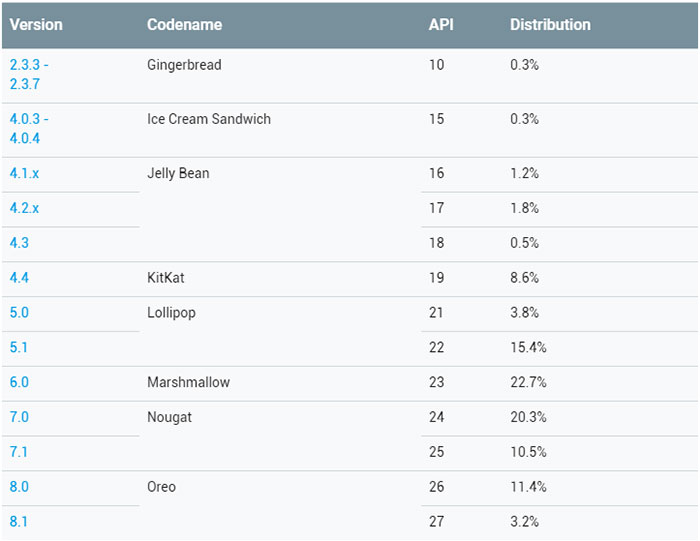Visit the 6.0 Marshmallow version link
This screenshot has height=541, width=700.
pos(19,382)
